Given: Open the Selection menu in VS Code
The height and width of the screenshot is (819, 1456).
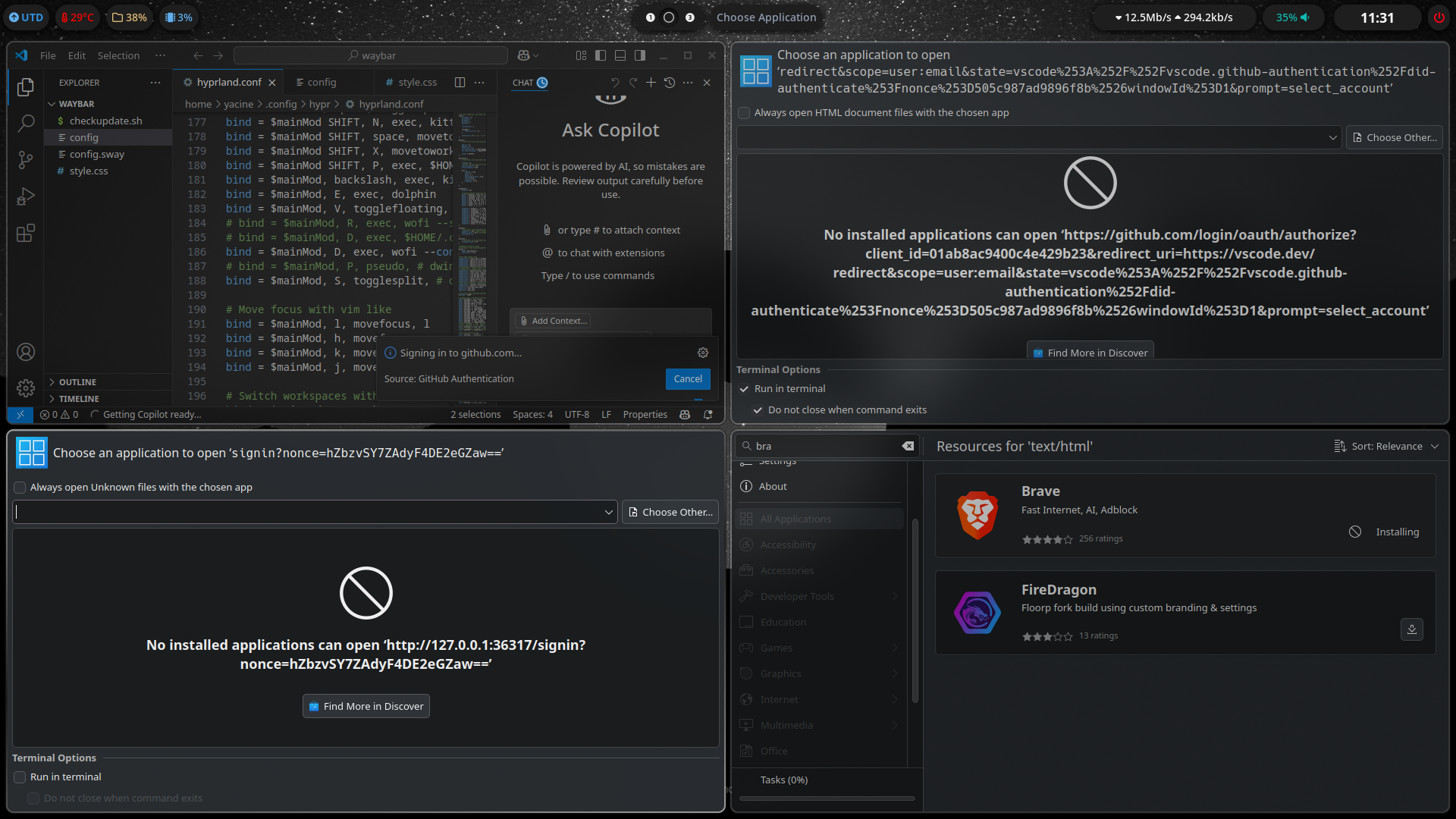Looking at the screenshot, I should pyautogui.click(x=118, y=55).
